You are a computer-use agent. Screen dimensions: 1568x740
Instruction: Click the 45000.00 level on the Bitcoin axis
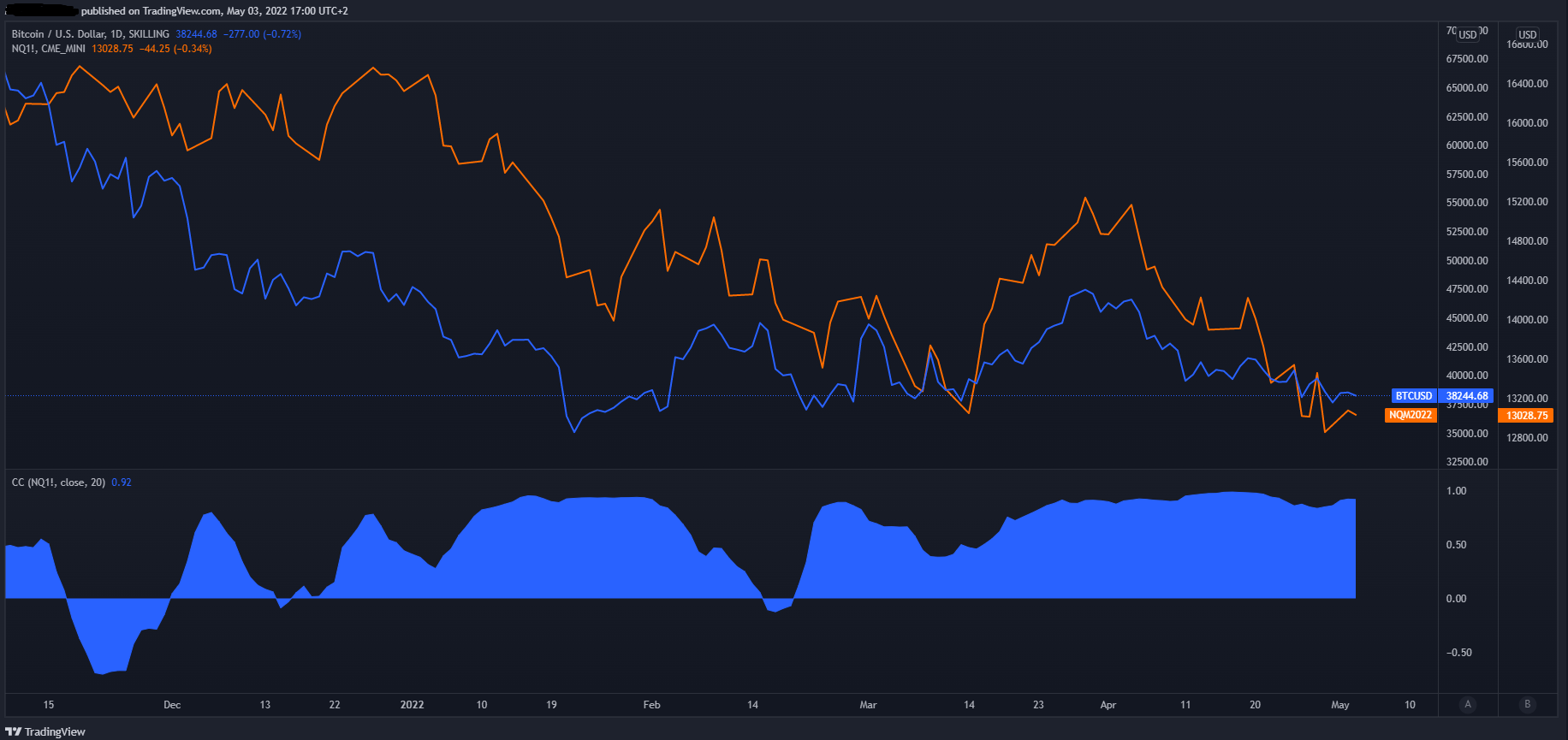[1467, 318]
